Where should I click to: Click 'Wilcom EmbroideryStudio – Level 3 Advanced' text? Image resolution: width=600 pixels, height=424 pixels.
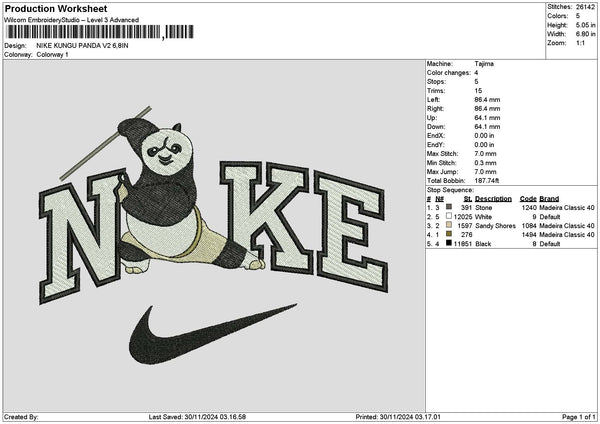72,20
